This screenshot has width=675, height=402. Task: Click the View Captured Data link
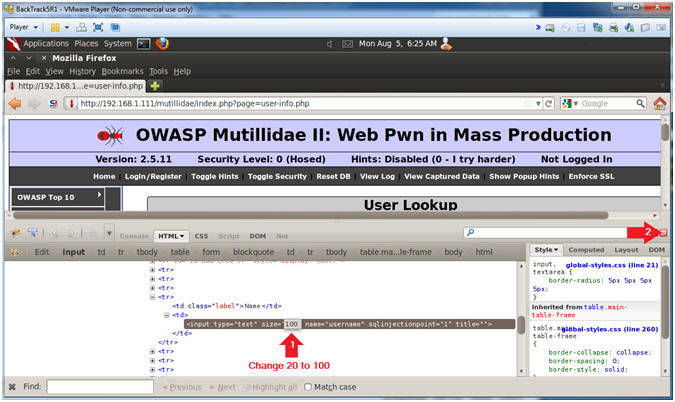pyautogui.click(x=442, y=176)
